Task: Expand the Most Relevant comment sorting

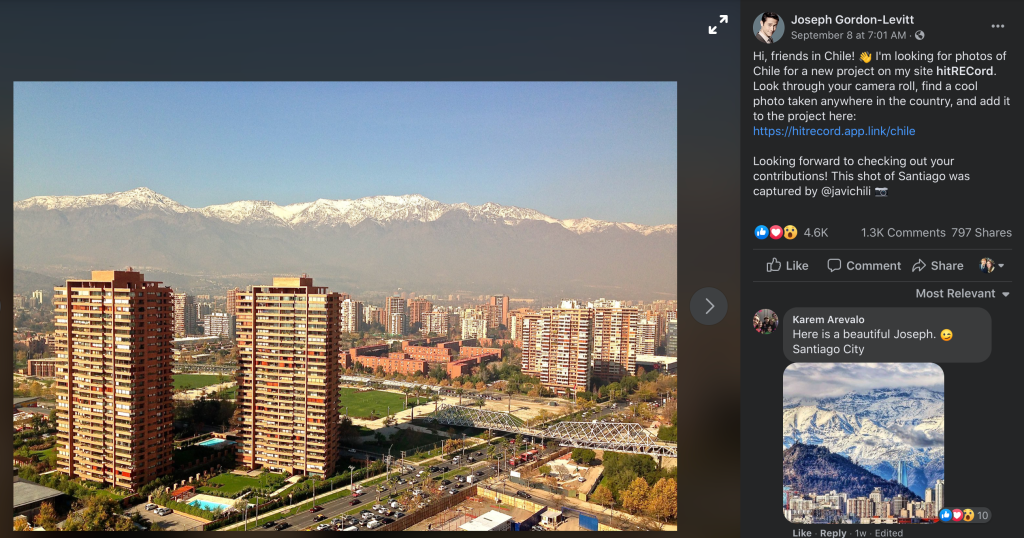Action: 962,293
